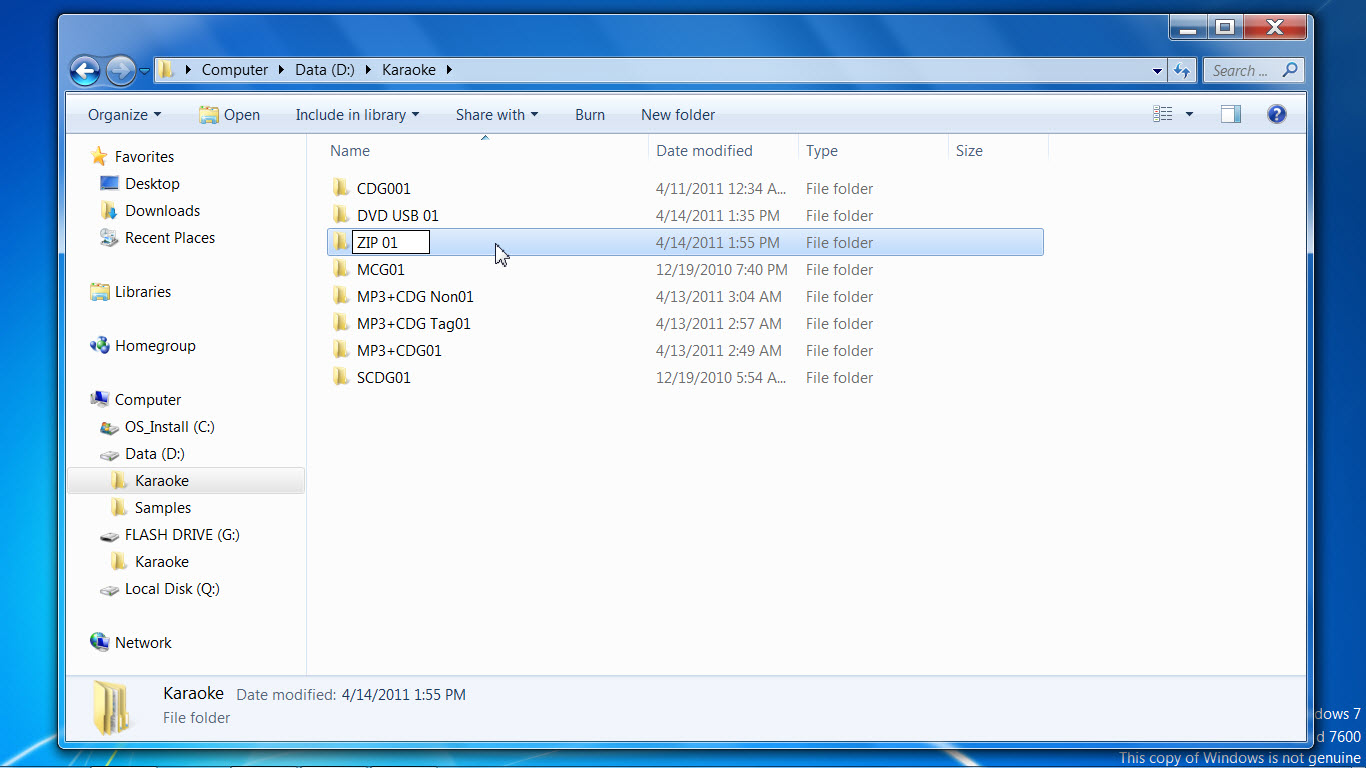Click the Back navigation arrow button

click(85, 70)
